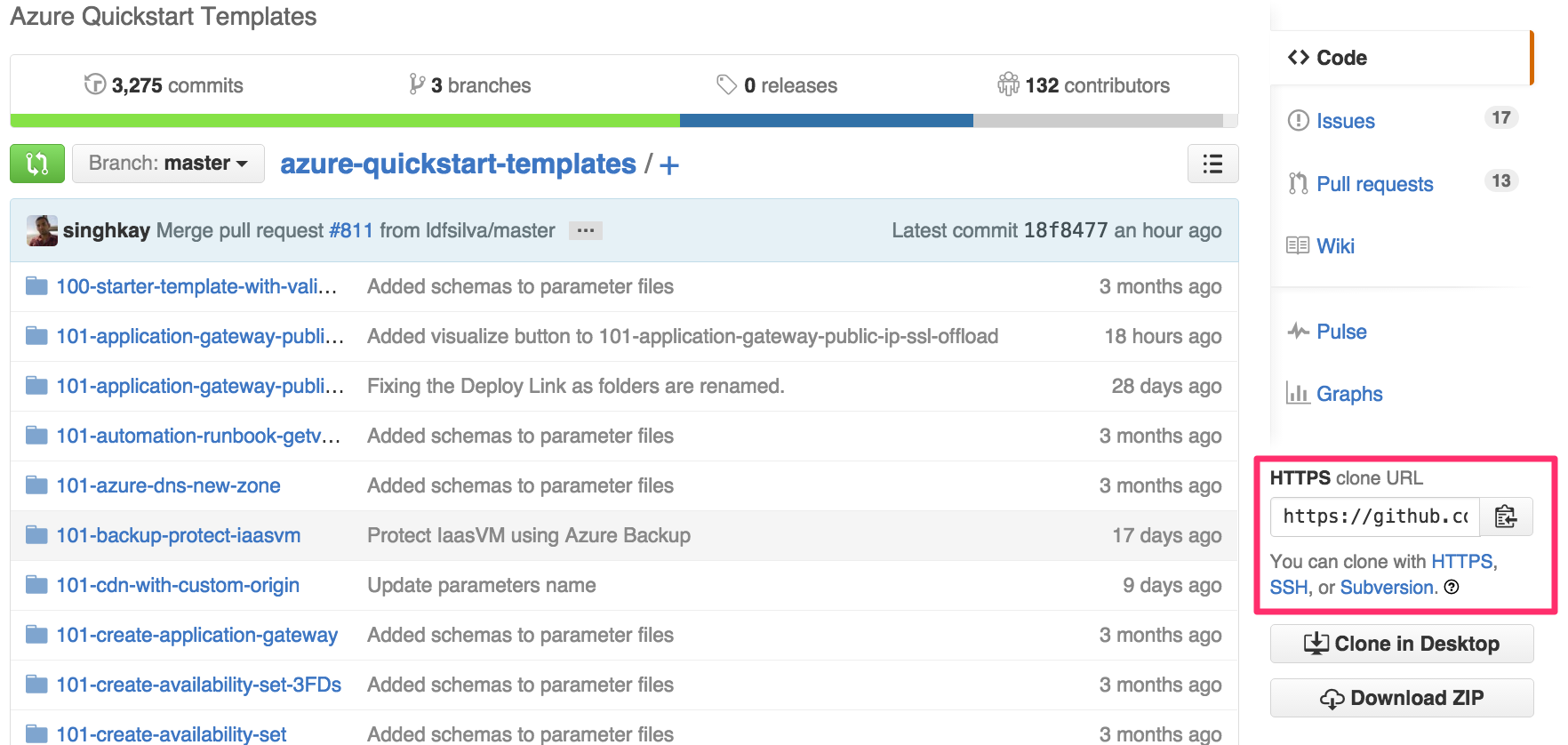
Task: Click the blue language bar segment
Action: tap(827, 121)
